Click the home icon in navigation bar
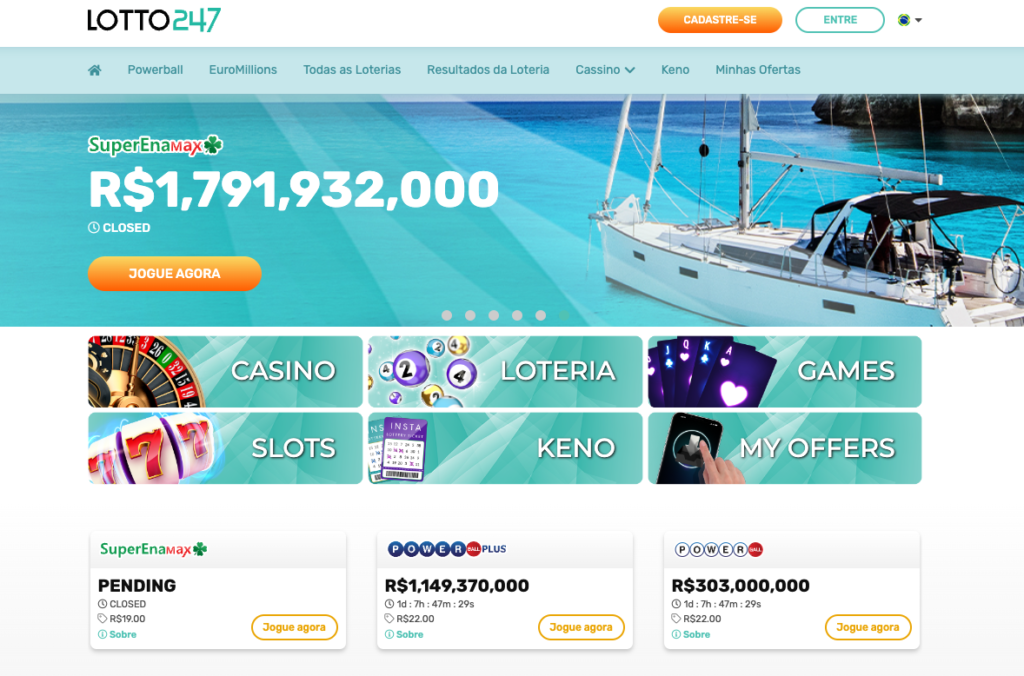The image size is (1024, 676). pyautogui.click(x=95, y=70)
